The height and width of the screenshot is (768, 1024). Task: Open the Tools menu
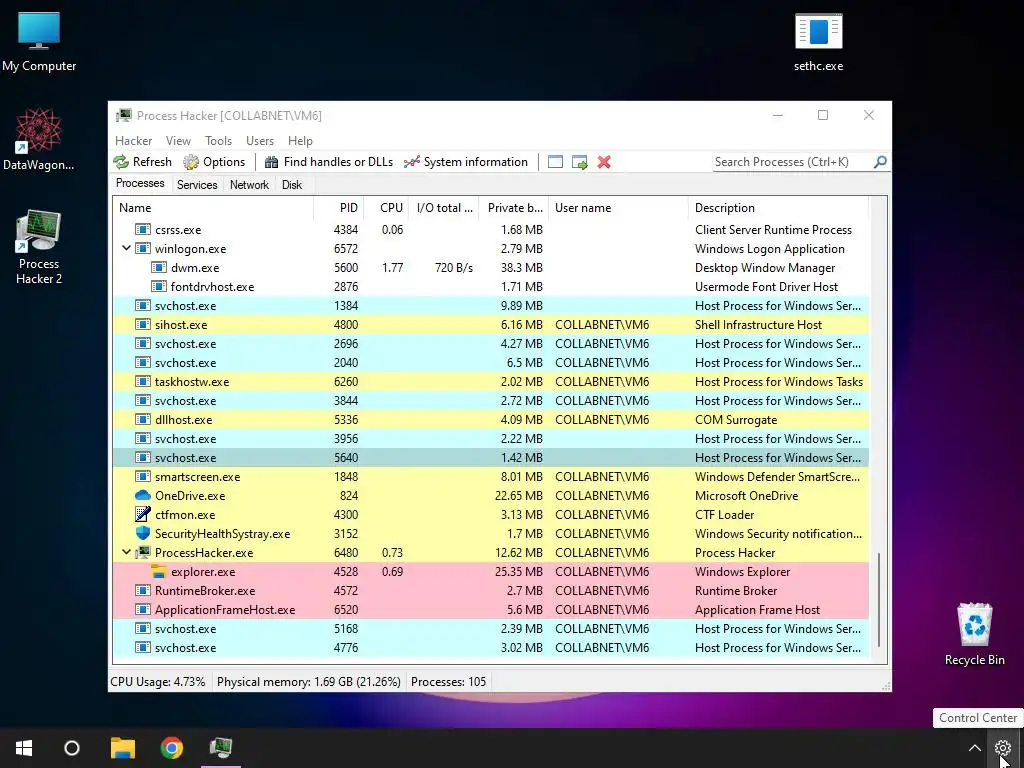[218, 141]
